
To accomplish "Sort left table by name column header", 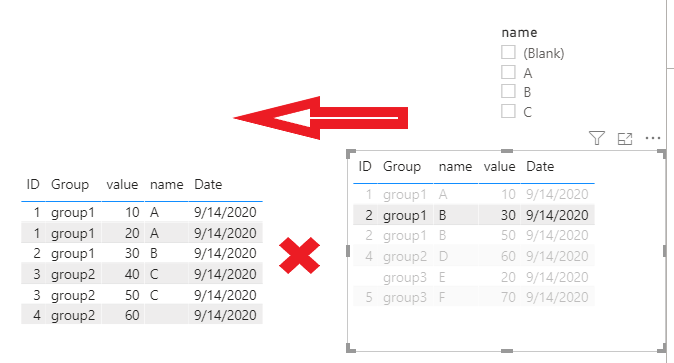I will [x=166, y=185].
